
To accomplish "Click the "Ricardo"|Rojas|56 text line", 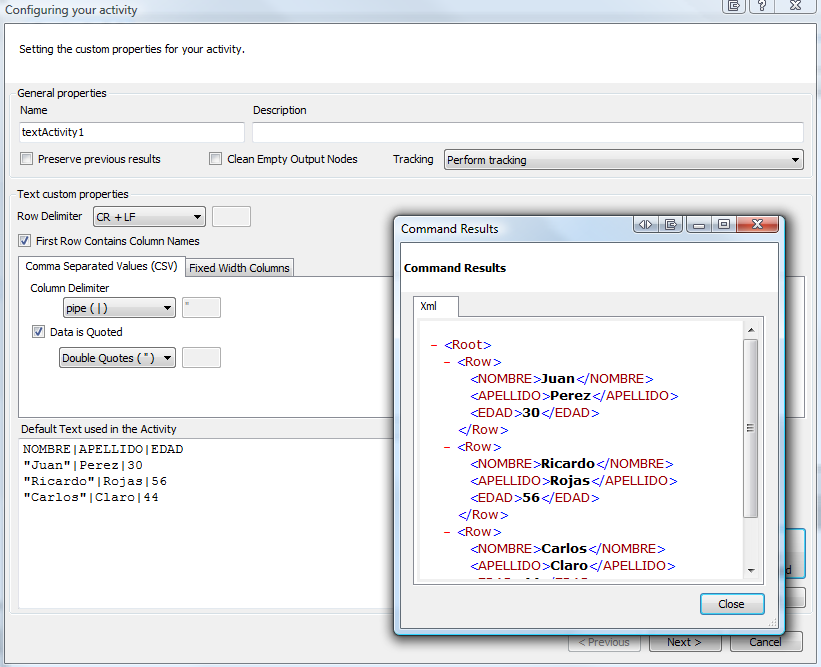I will 95,482.
